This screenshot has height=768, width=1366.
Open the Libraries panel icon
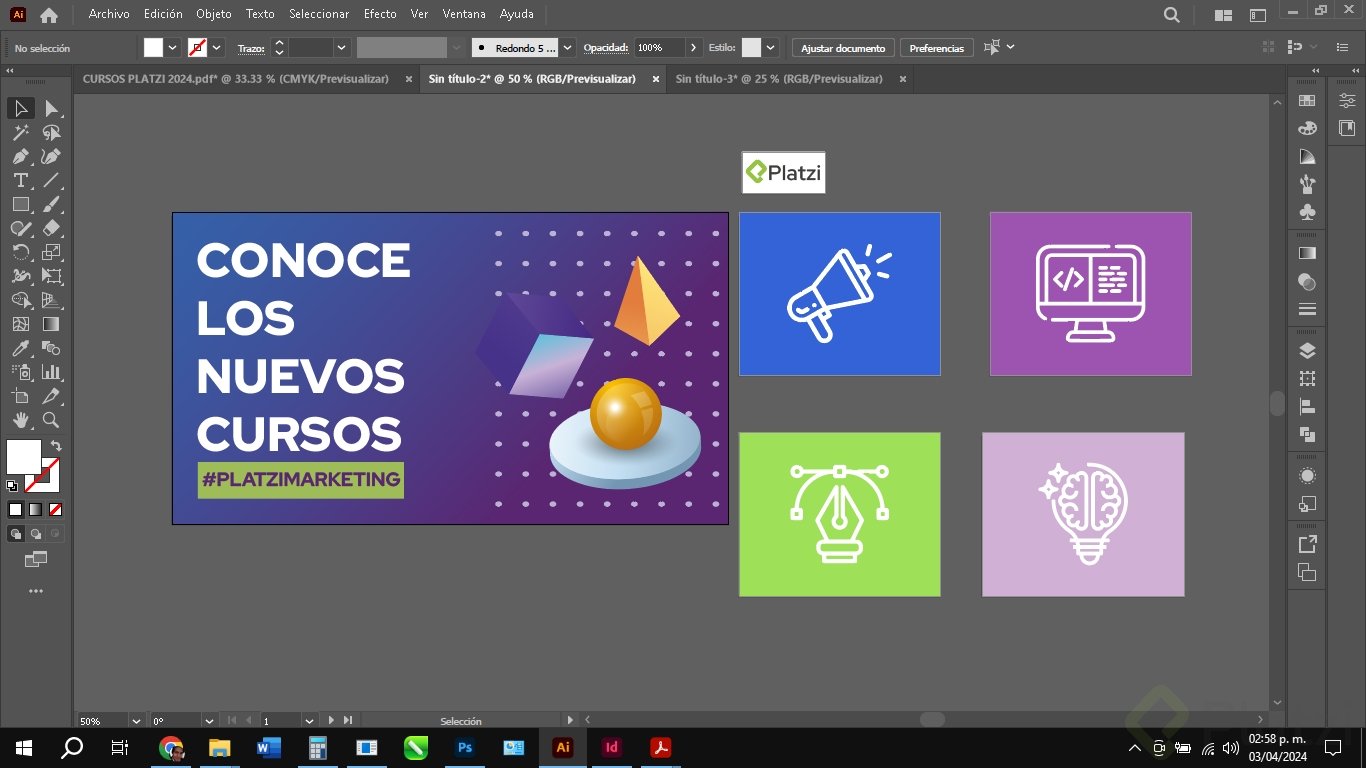[x=1347, y=129]
